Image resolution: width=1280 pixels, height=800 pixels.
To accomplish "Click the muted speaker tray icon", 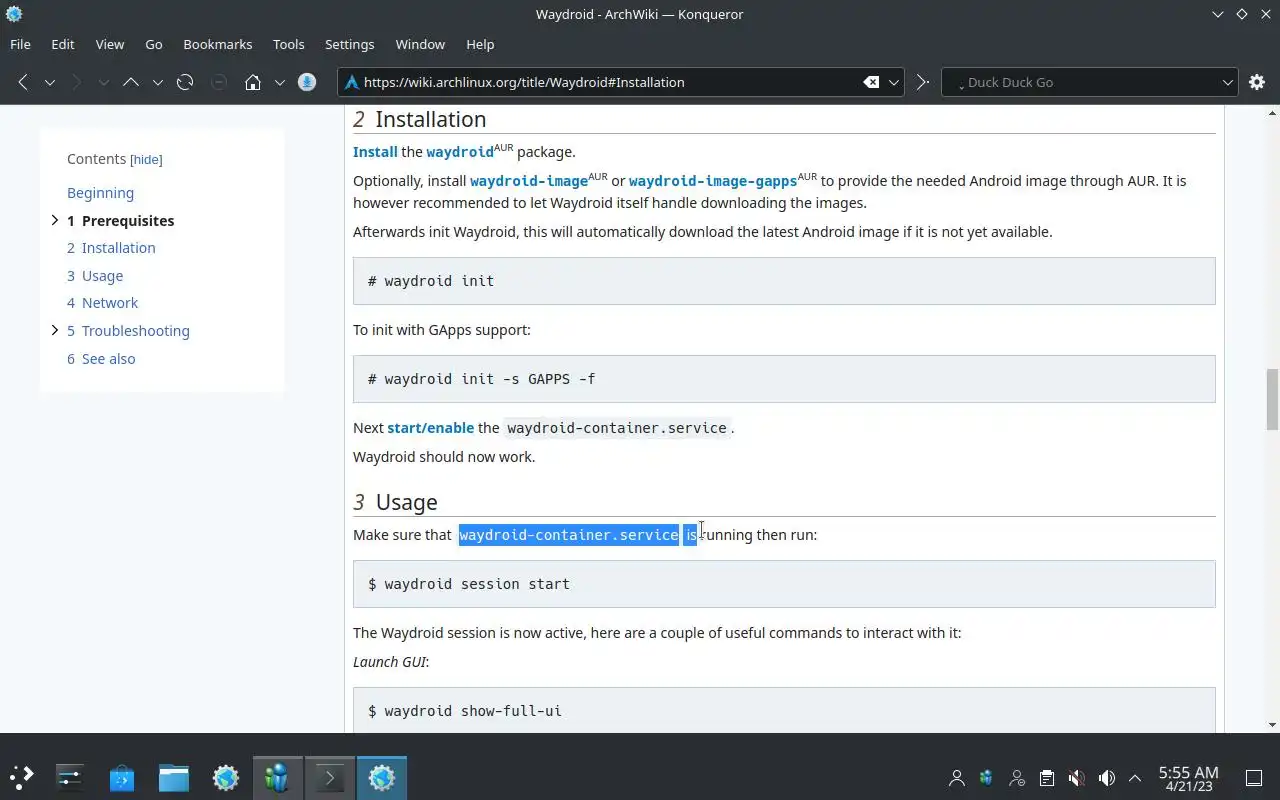I will pyautogui.click(x=1077, y=778).
